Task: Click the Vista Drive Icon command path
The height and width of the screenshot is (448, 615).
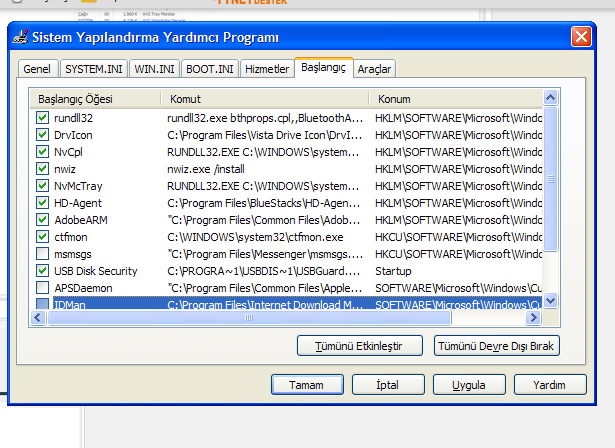Action: click(x=264, y=135)
